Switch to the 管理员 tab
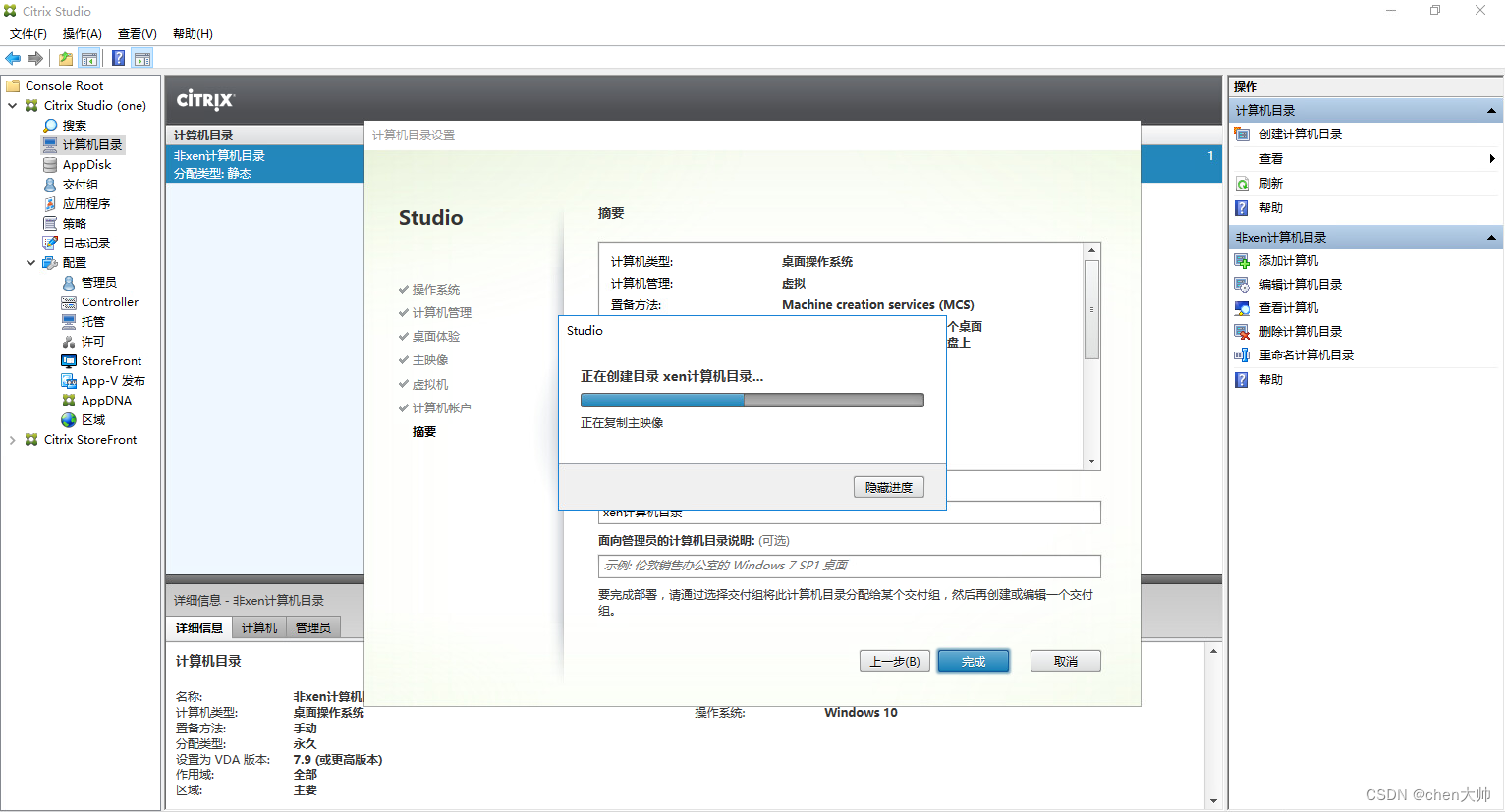The width and height of the screenshot is (1505, 812). 313,628
